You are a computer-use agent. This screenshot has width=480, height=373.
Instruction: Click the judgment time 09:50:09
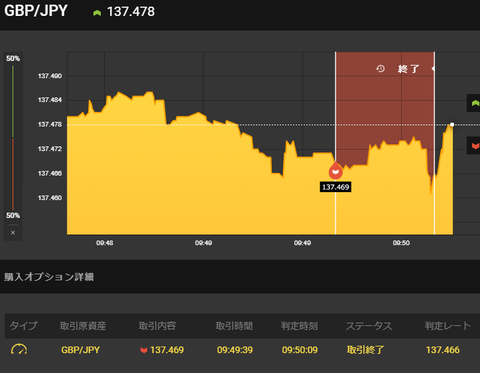300,350
